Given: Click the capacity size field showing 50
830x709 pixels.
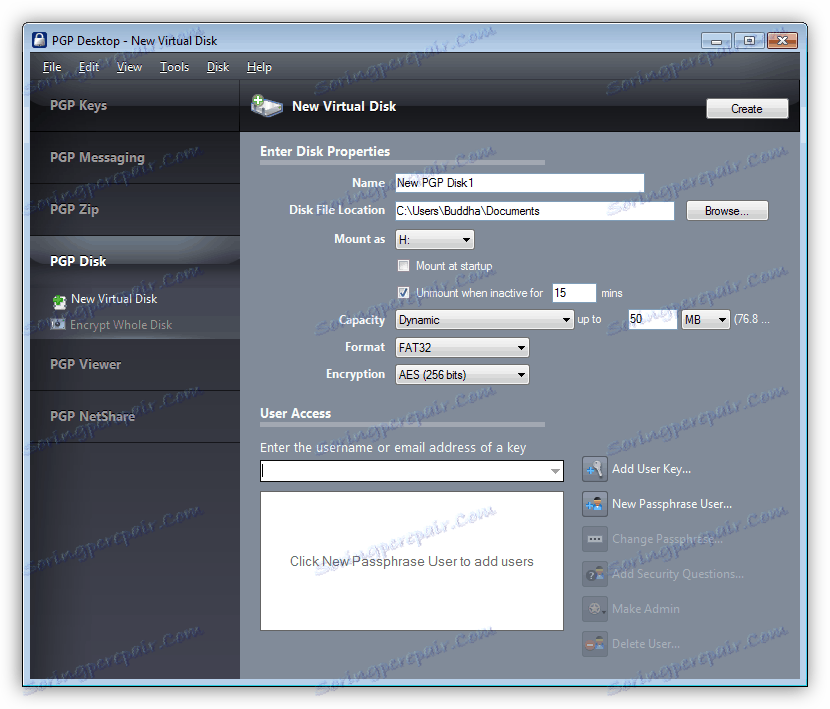Looking at the screenshot, I should click(652, 319).
